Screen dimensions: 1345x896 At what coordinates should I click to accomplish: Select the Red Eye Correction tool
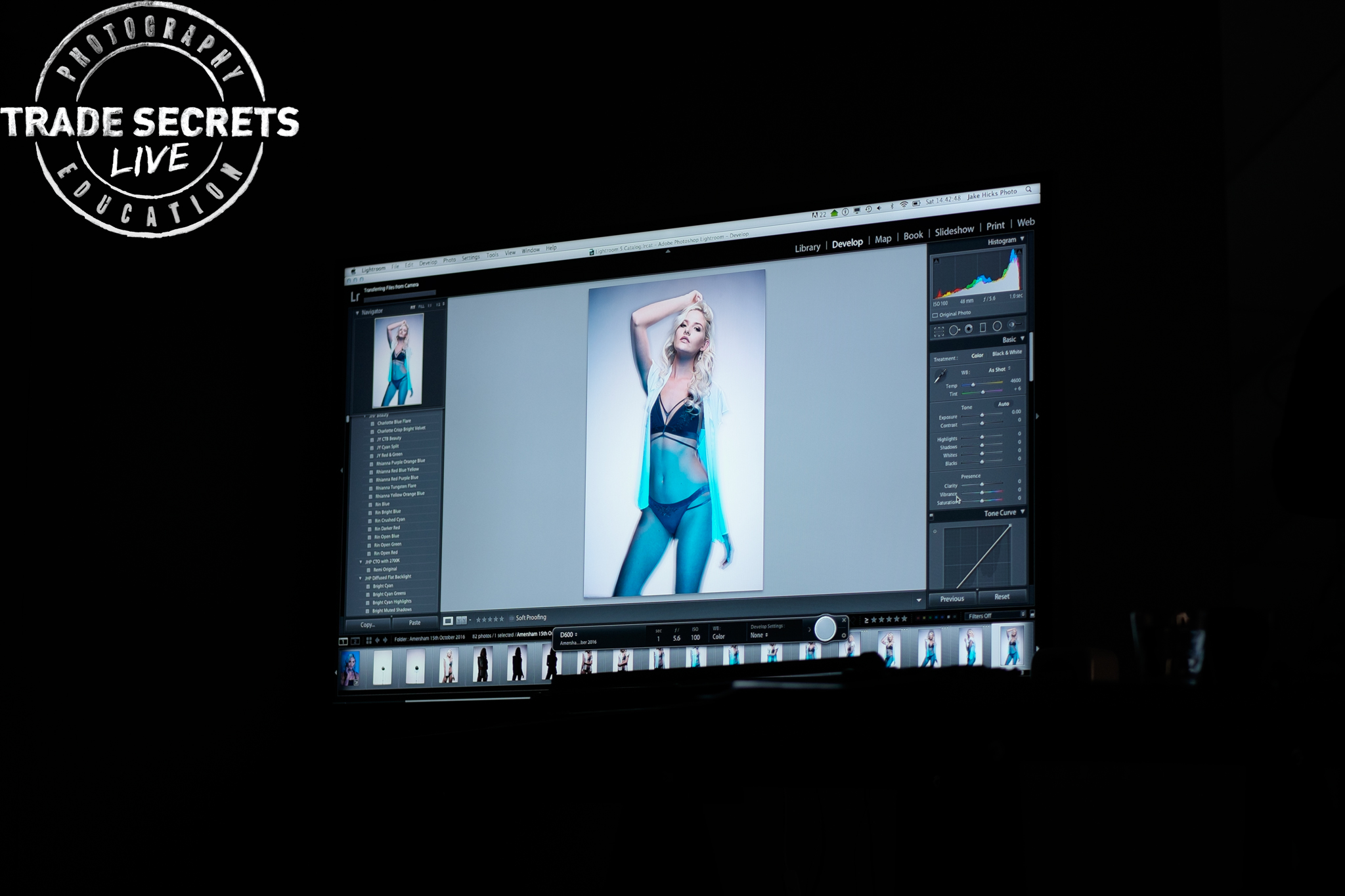click(969, 329)
